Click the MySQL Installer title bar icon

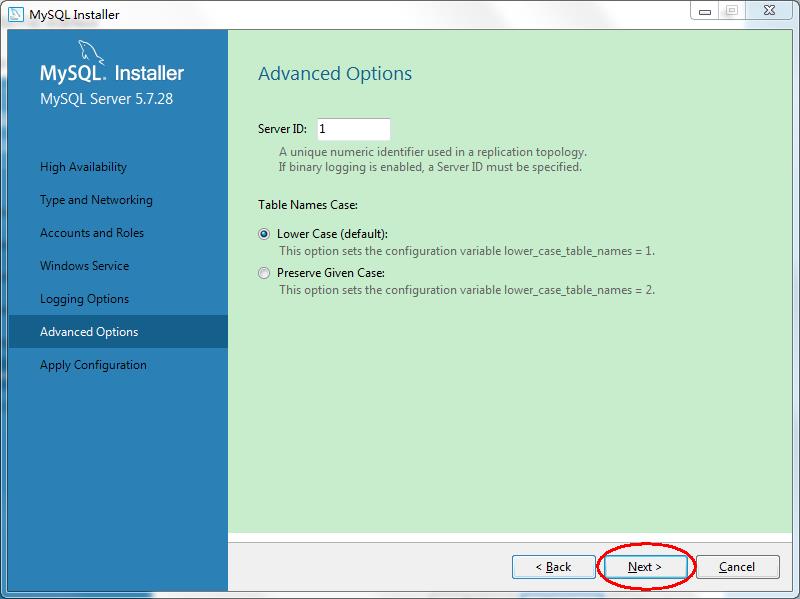pyautogui.click(x=15, y=14)
